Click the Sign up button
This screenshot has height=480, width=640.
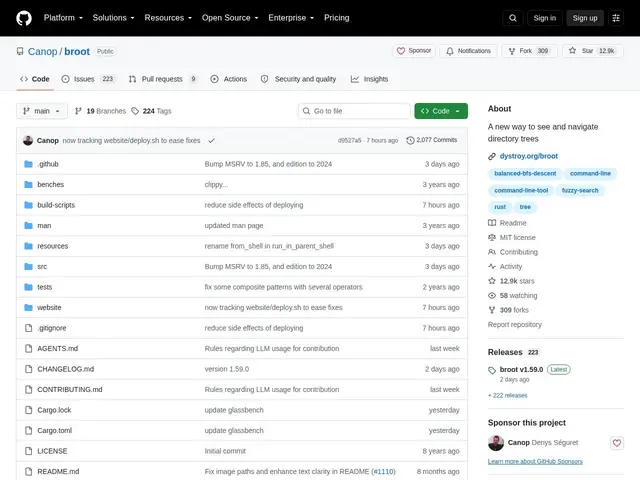pos(584,18)
